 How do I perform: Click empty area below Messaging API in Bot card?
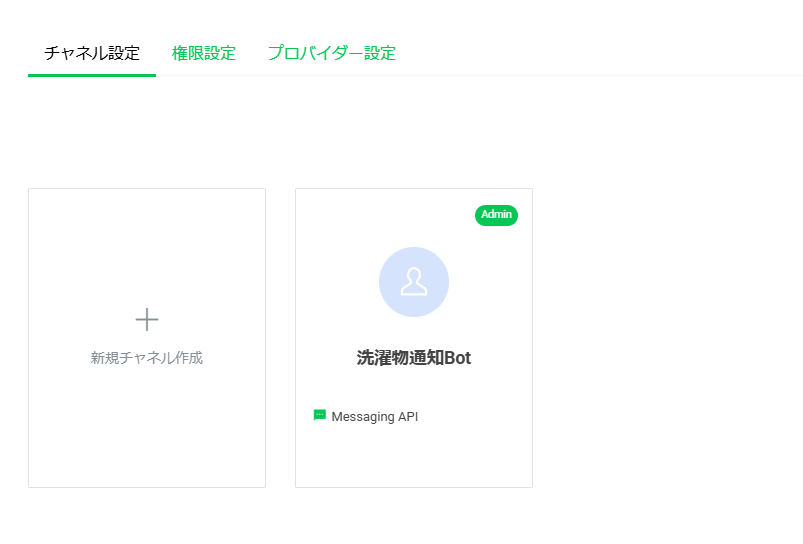pos(414,457)
